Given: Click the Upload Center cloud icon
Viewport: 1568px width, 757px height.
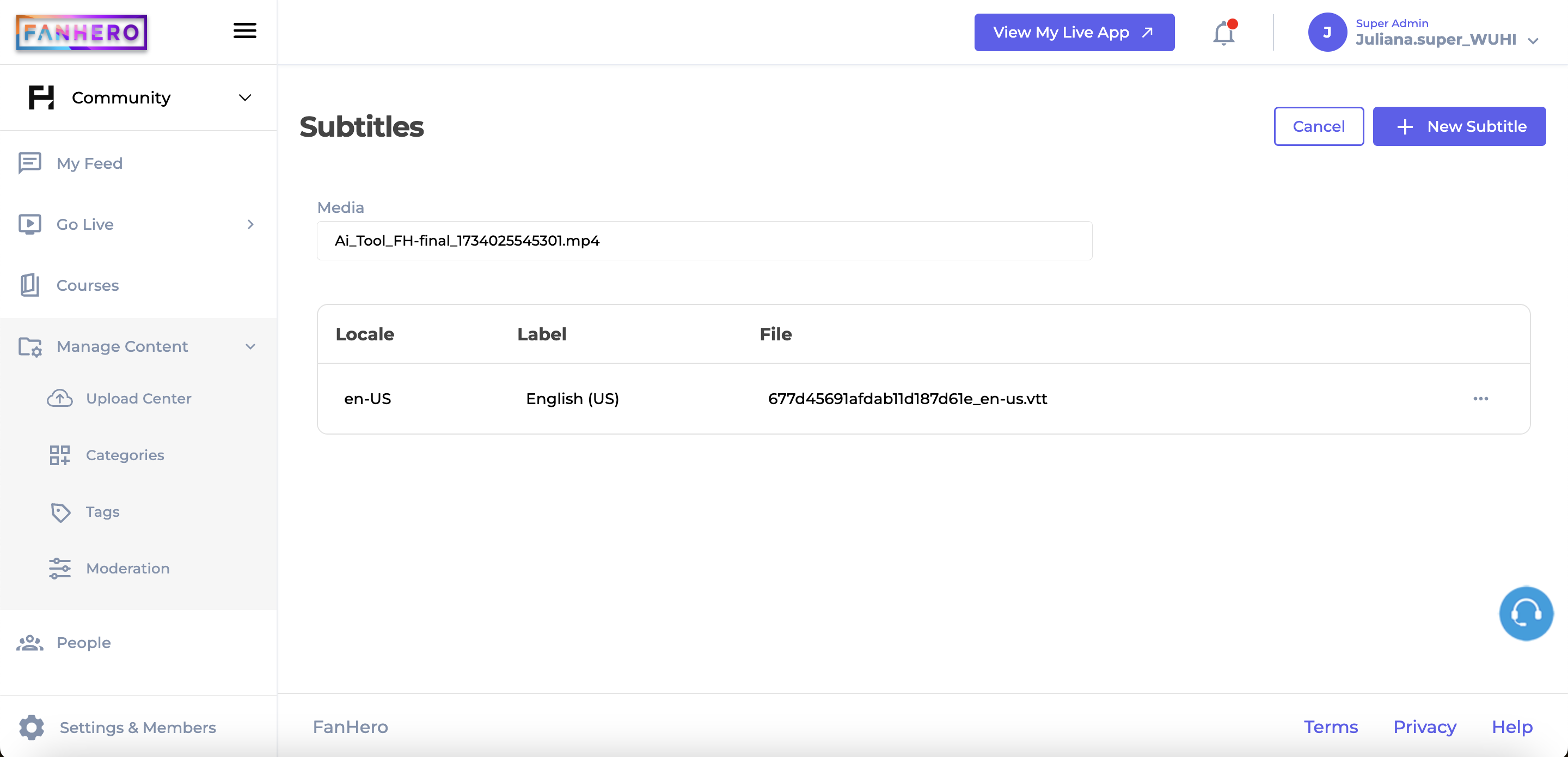Looking at the screenshot, I should coord(60,398).
